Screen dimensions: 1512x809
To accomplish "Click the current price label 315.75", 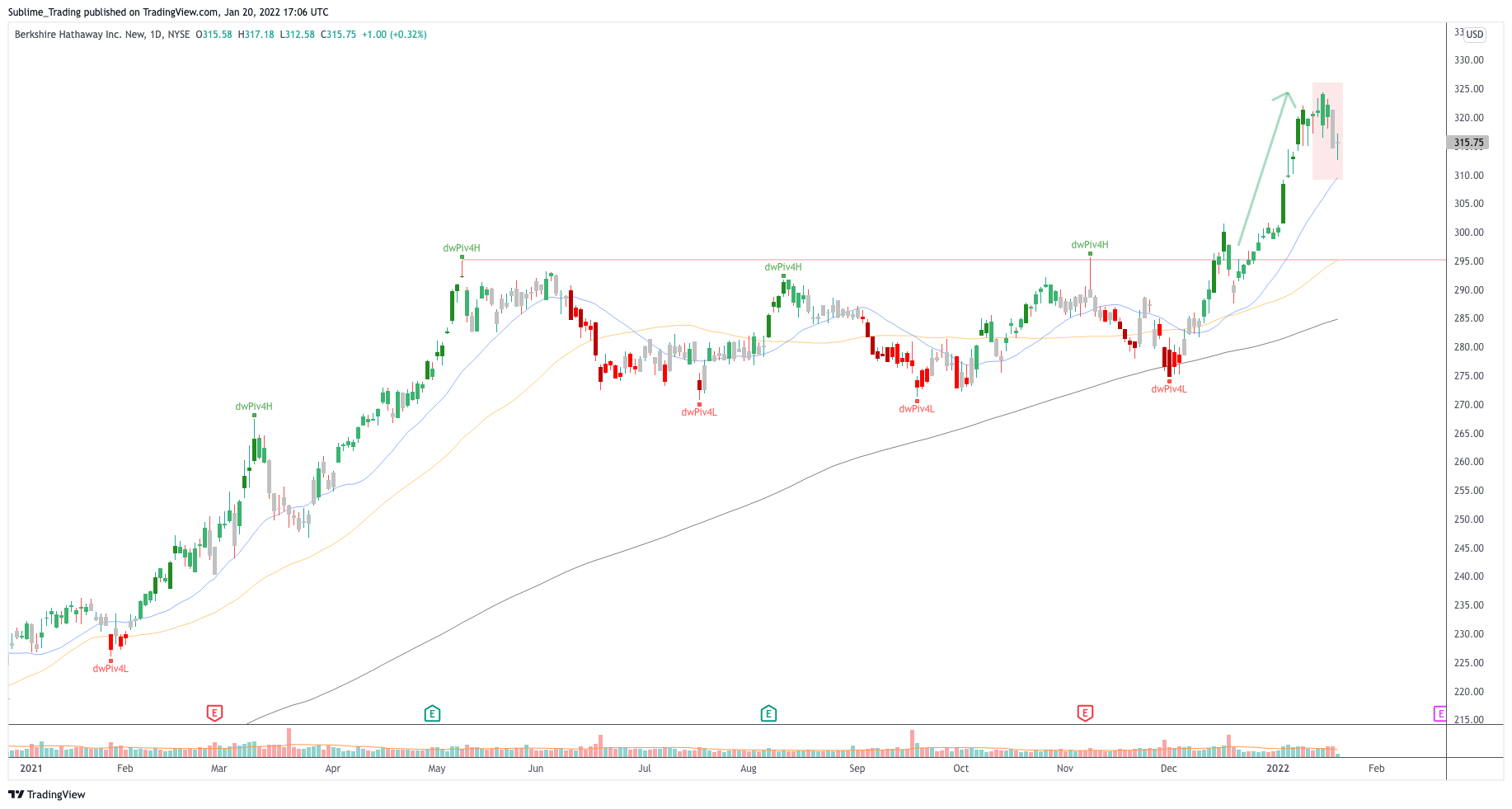I will 1467,143.
